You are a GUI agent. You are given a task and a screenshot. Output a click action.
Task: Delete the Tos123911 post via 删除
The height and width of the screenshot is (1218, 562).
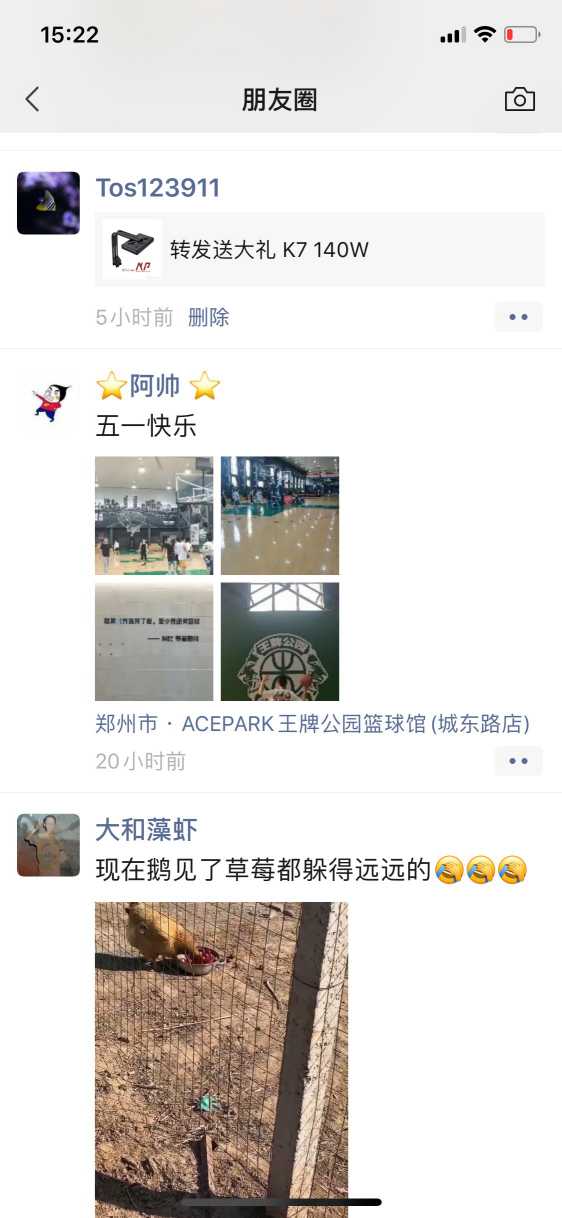pos(209,317)
